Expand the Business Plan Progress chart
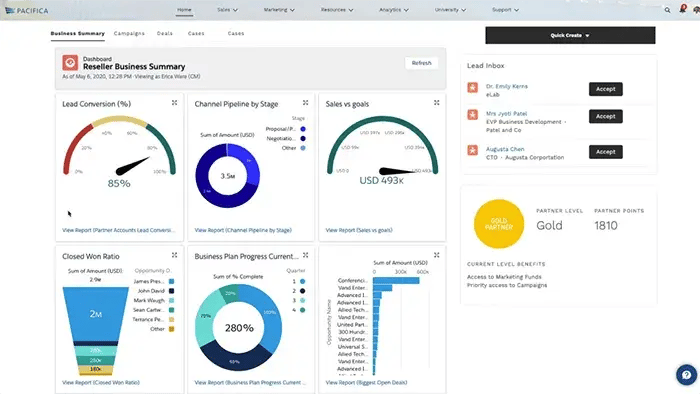 tap(305, 255)
